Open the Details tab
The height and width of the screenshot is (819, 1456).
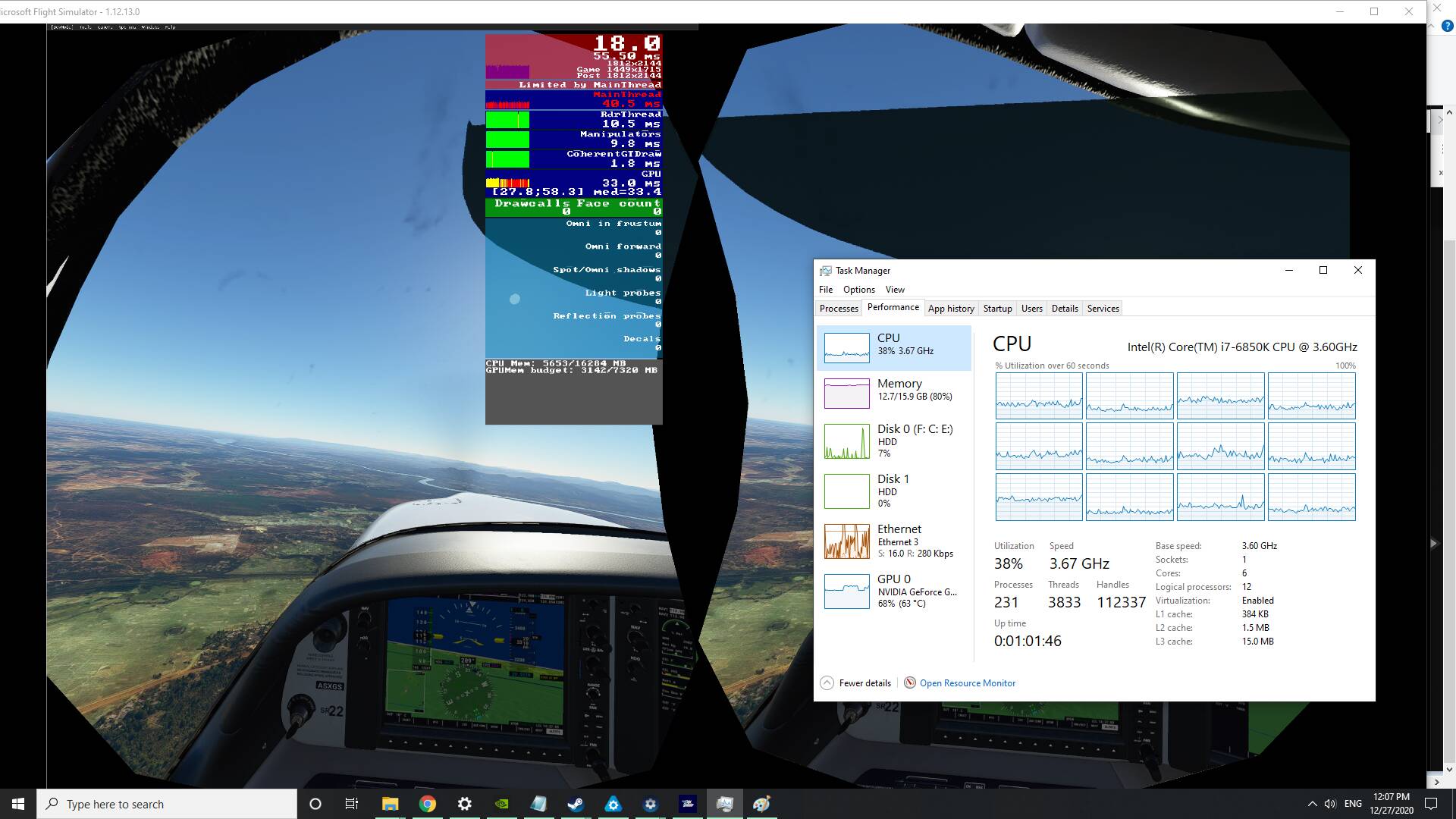(1065, 309)
